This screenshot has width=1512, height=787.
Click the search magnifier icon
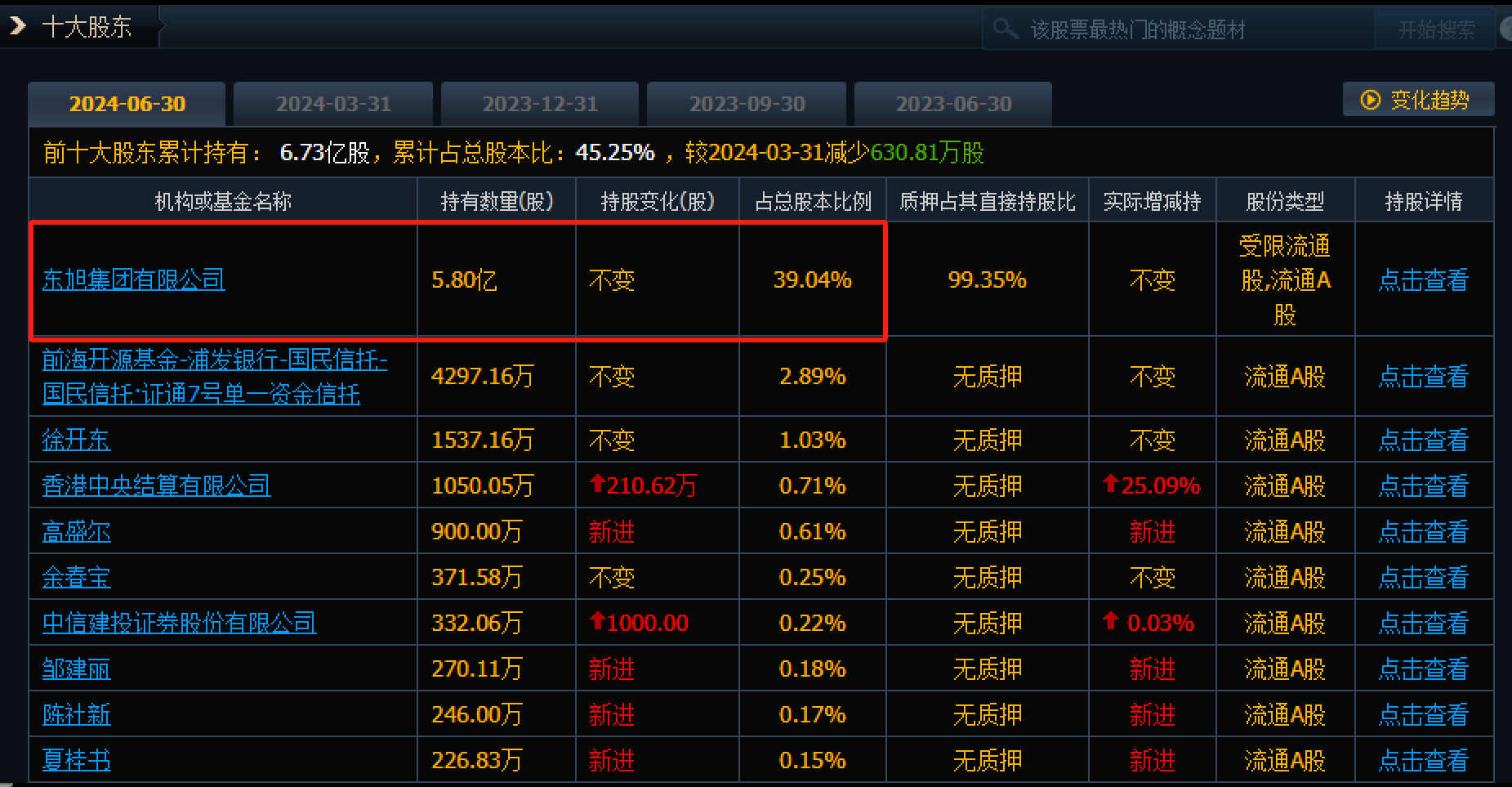[1005, 29]
